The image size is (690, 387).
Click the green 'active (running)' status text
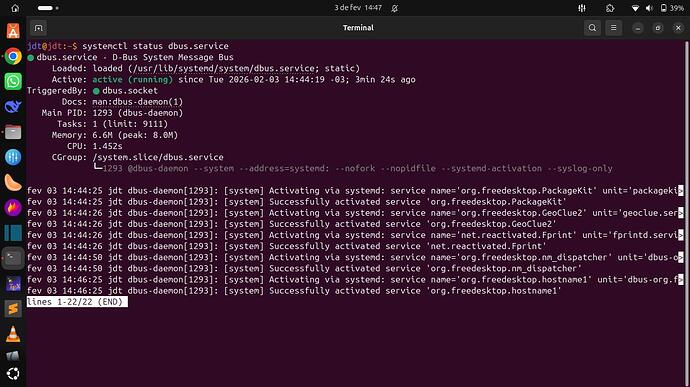(132, 80)
